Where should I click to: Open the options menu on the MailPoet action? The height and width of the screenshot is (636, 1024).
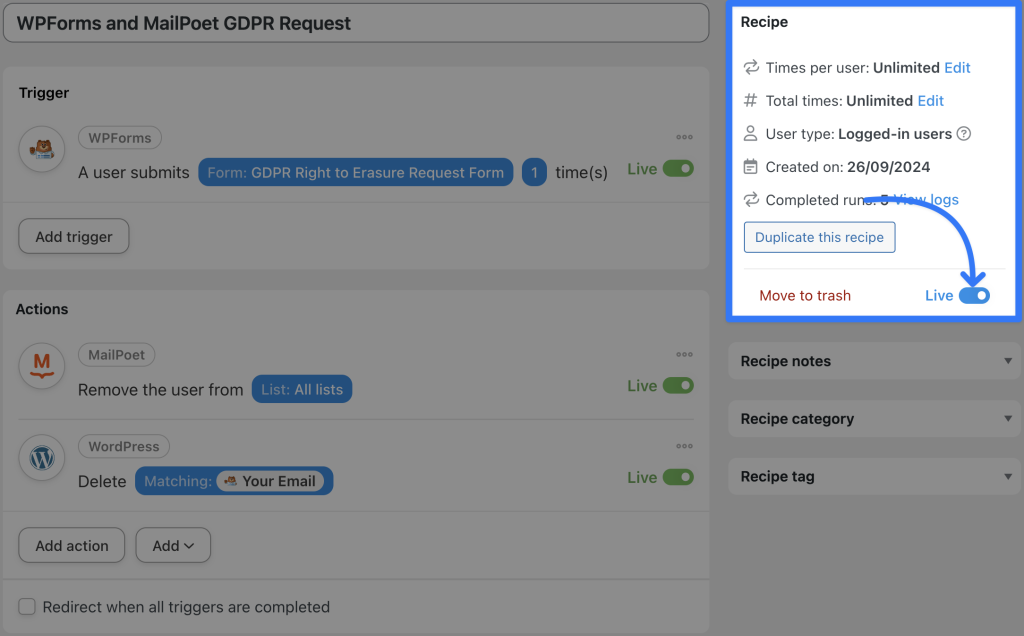pos(684,354)
